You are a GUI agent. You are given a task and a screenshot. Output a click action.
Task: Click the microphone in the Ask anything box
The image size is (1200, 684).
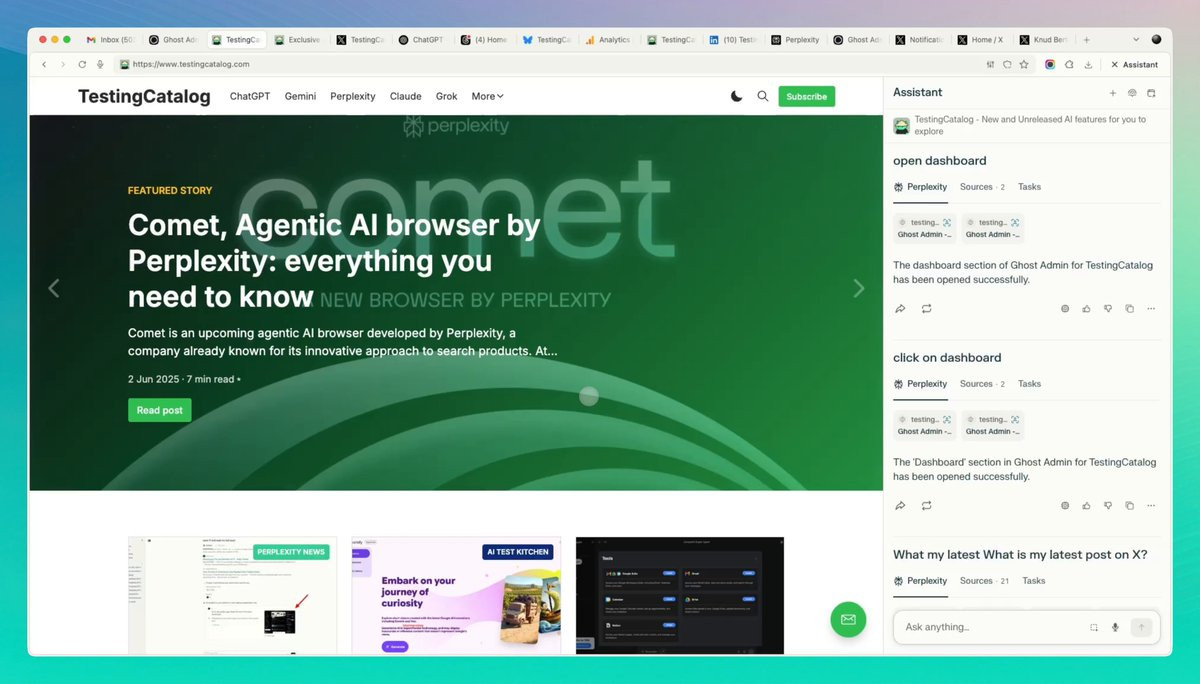pos(1115,627)
